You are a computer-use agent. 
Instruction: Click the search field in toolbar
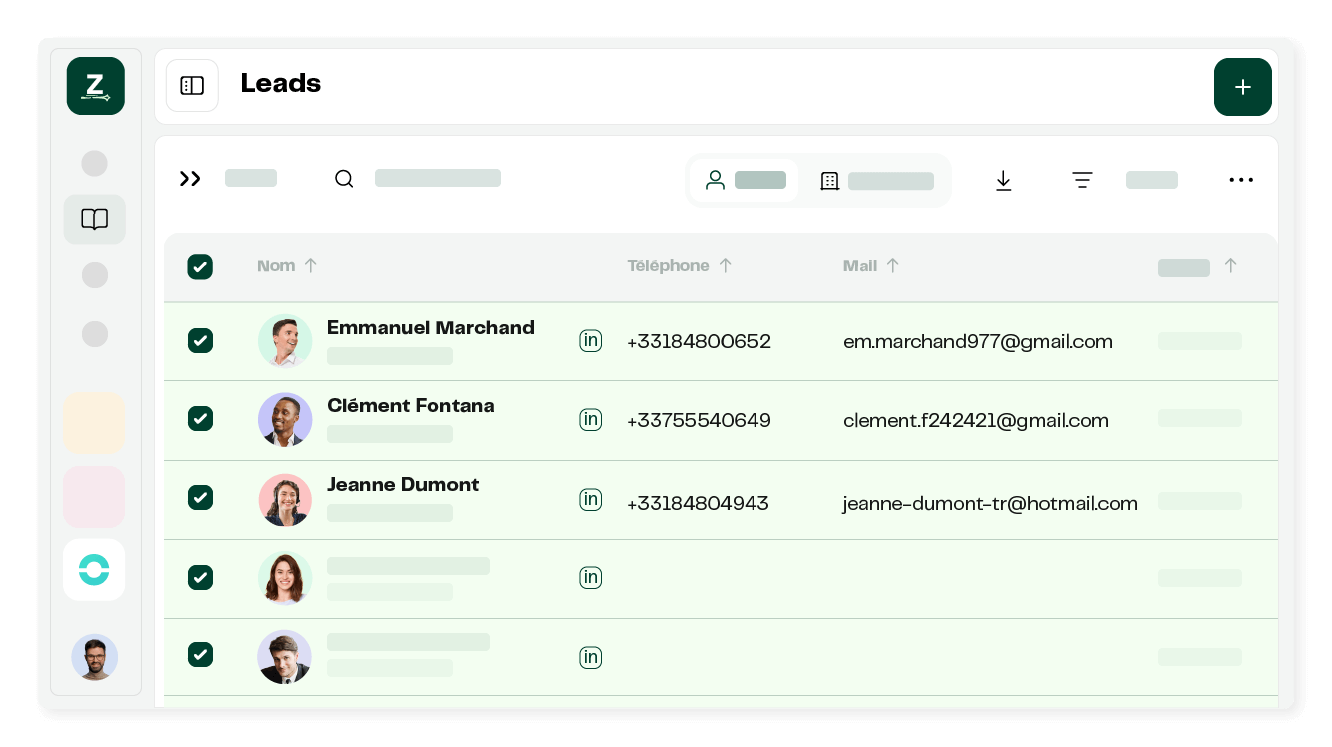pyautogui.click(x=436, y=179)
